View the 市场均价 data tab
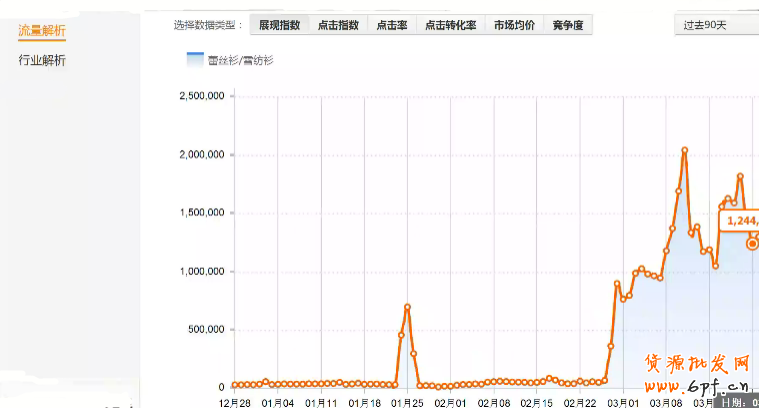 click(x=514, y=25)
